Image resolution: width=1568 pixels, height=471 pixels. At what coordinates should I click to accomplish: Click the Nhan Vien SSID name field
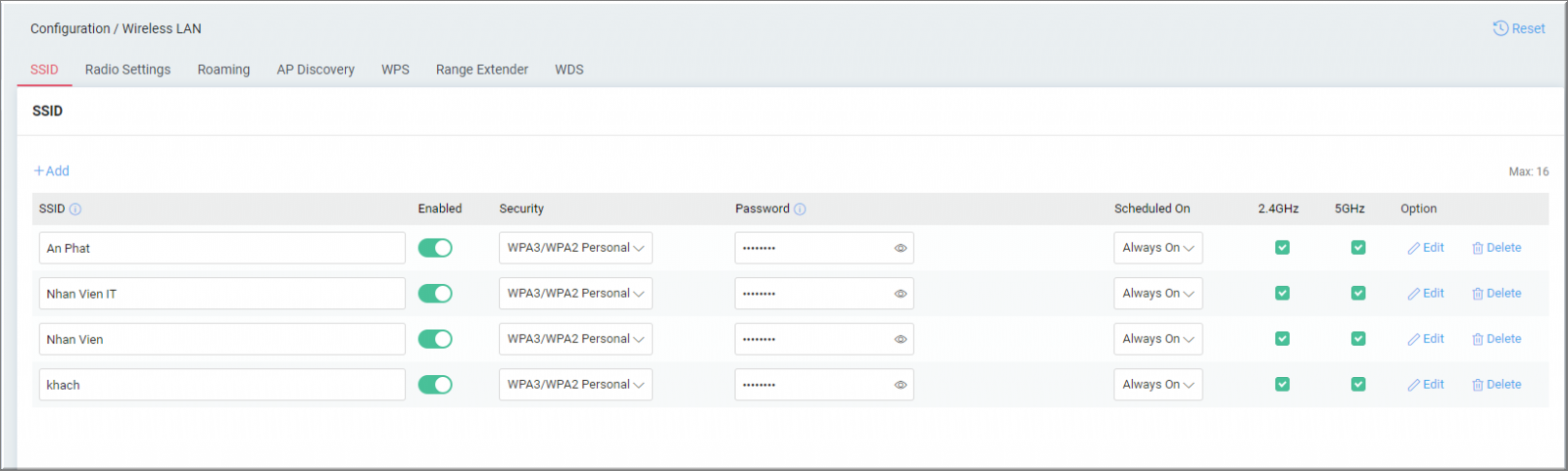[222, 339]
